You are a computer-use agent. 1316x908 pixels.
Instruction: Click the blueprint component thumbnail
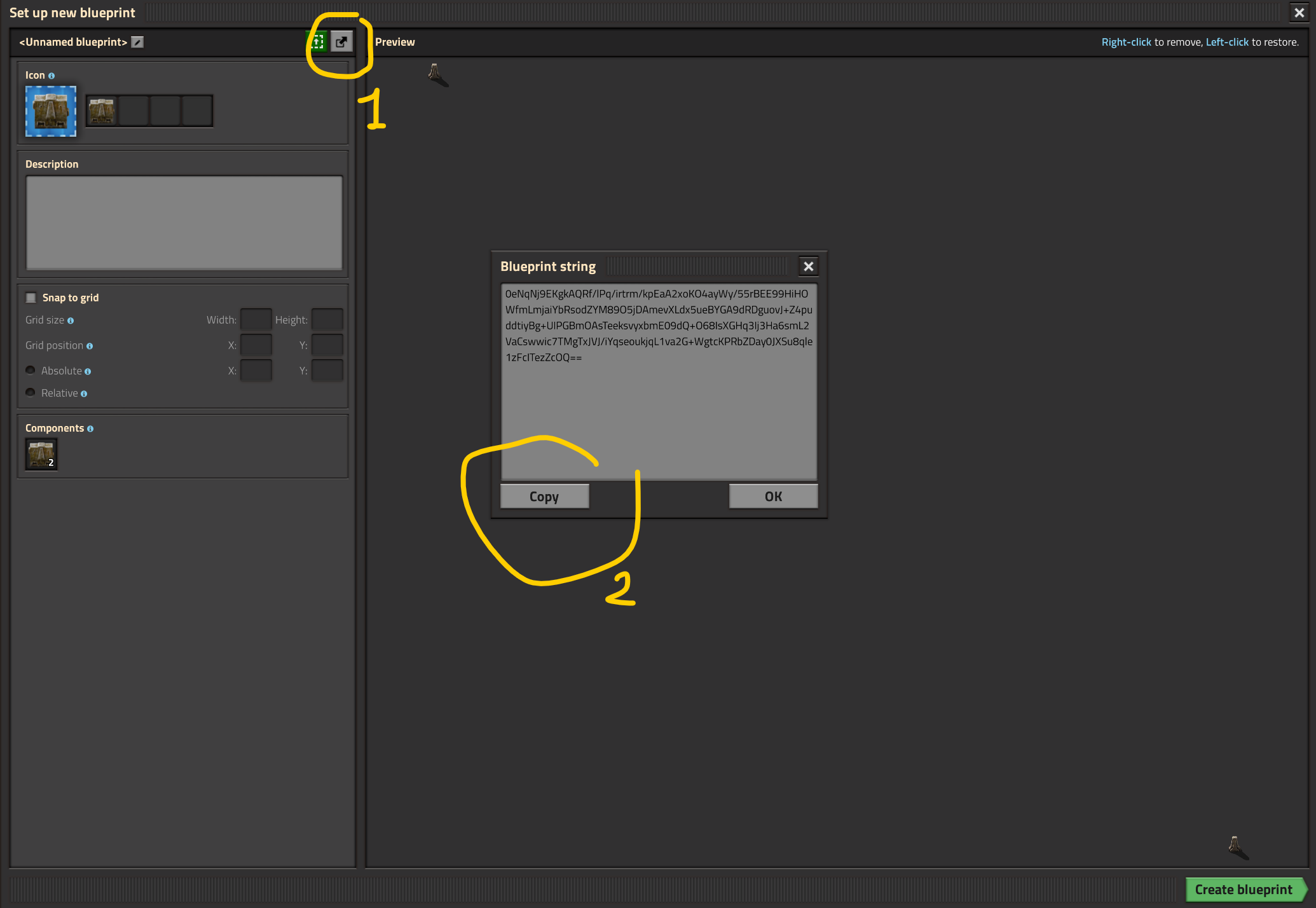[41, 453]
